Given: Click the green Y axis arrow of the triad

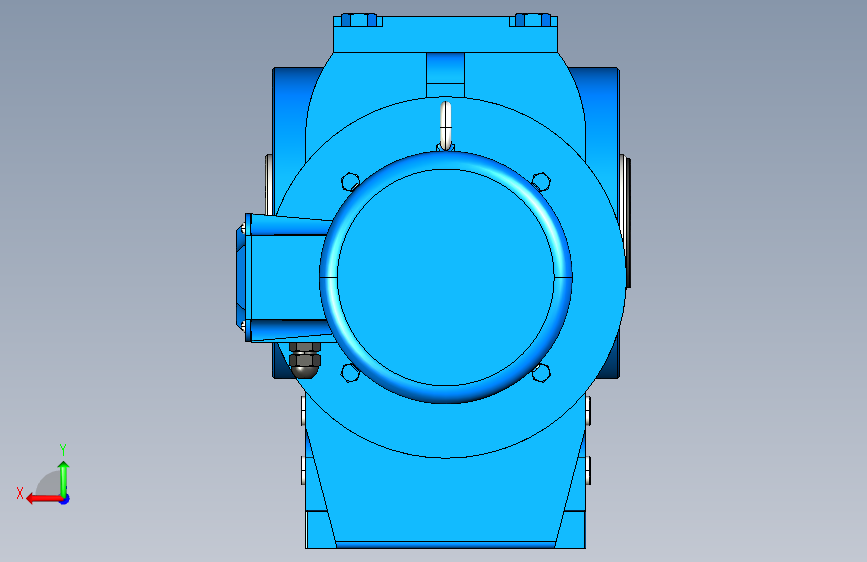Looking at the screenshot, I should (x=64, y=480).
